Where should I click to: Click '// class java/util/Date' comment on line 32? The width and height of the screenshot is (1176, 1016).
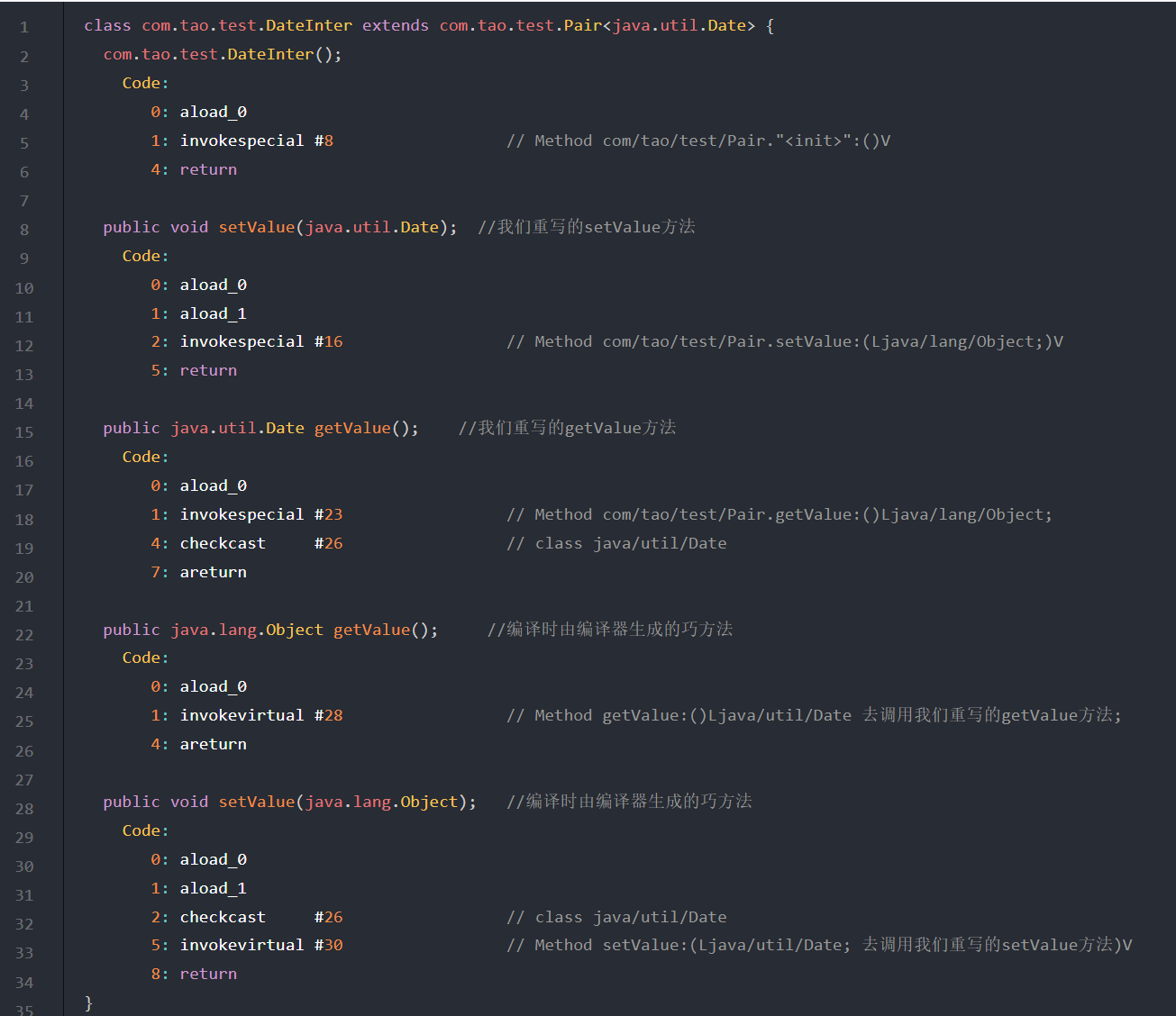[x=617, y=918]
